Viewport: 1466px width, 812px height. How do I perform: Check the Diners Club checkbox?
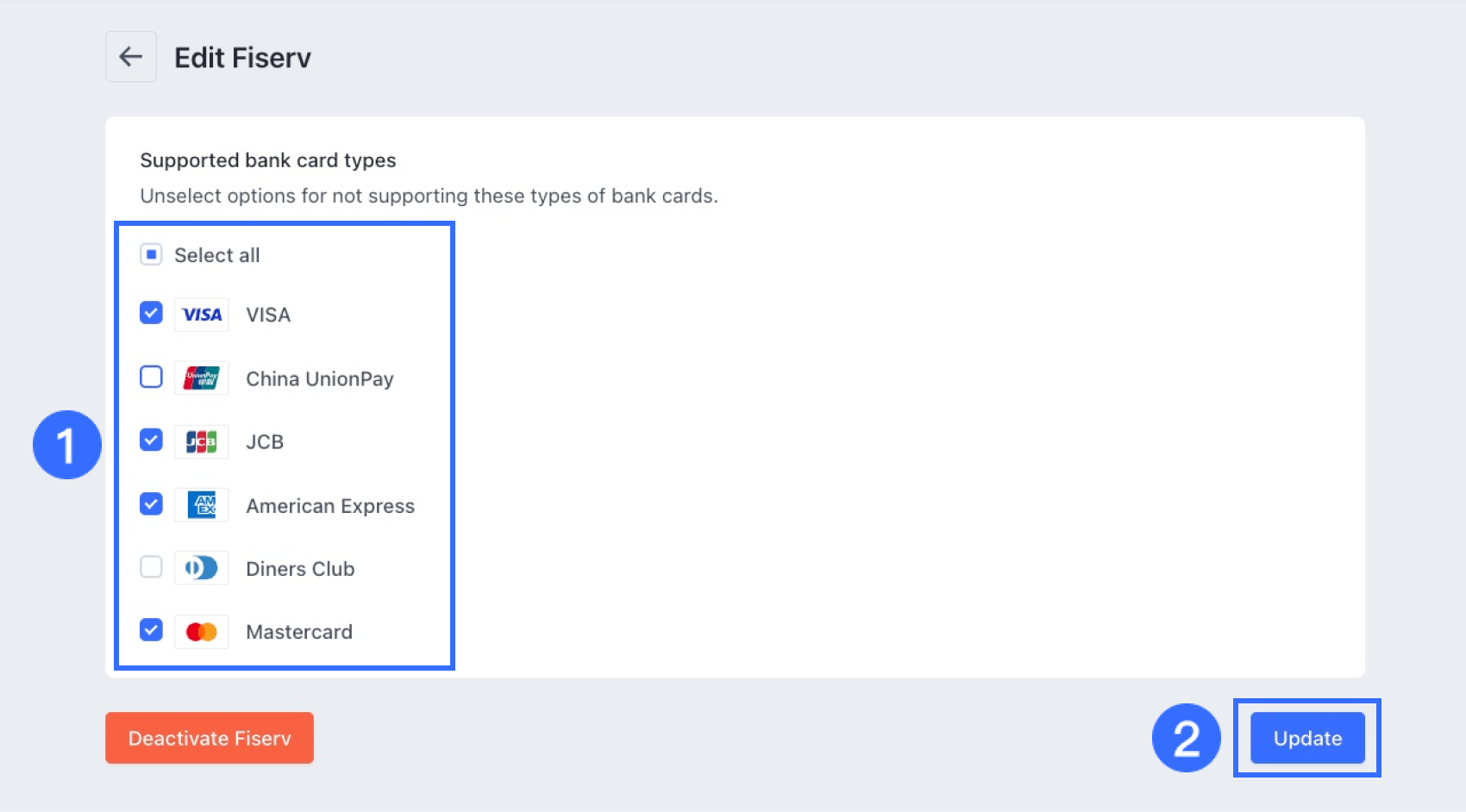coord(151,567)
